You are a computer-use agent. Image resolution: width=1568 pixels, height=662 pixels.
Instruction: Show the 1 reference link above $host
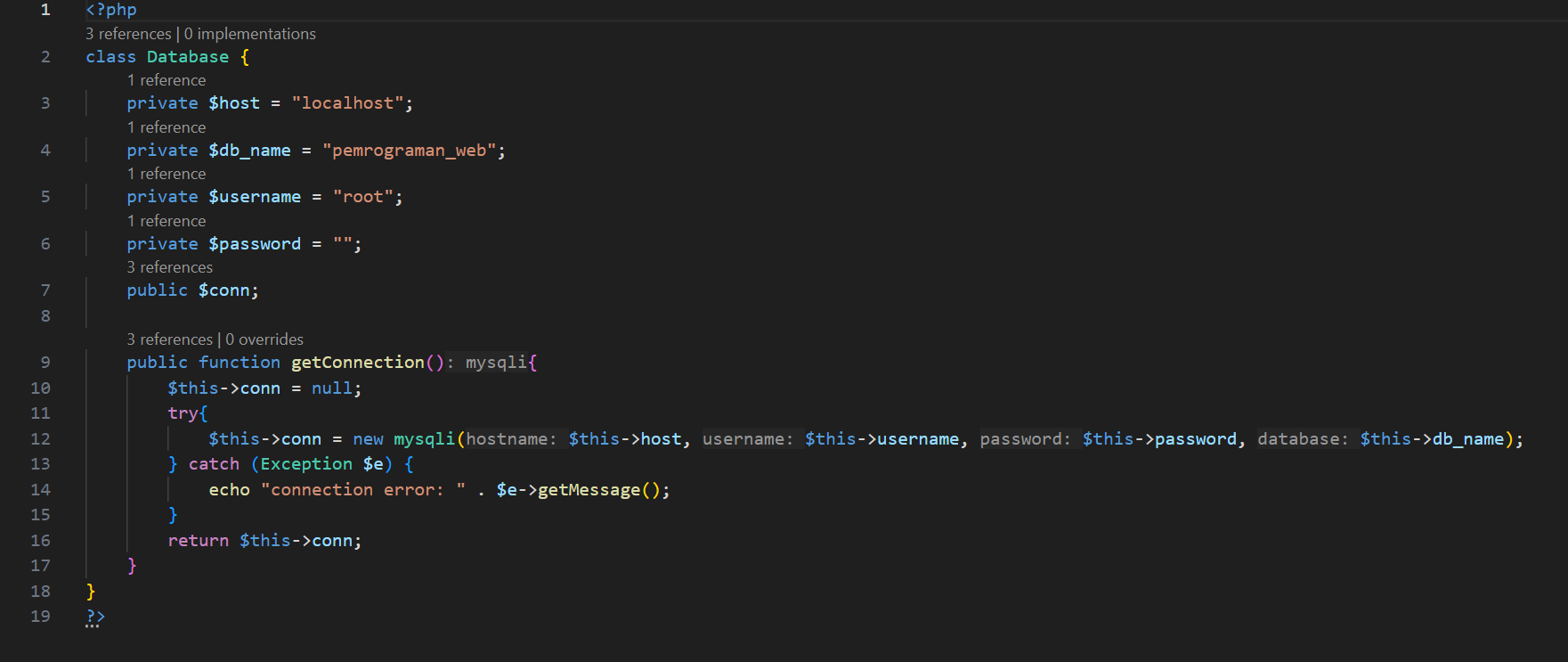tap(167, 80)
